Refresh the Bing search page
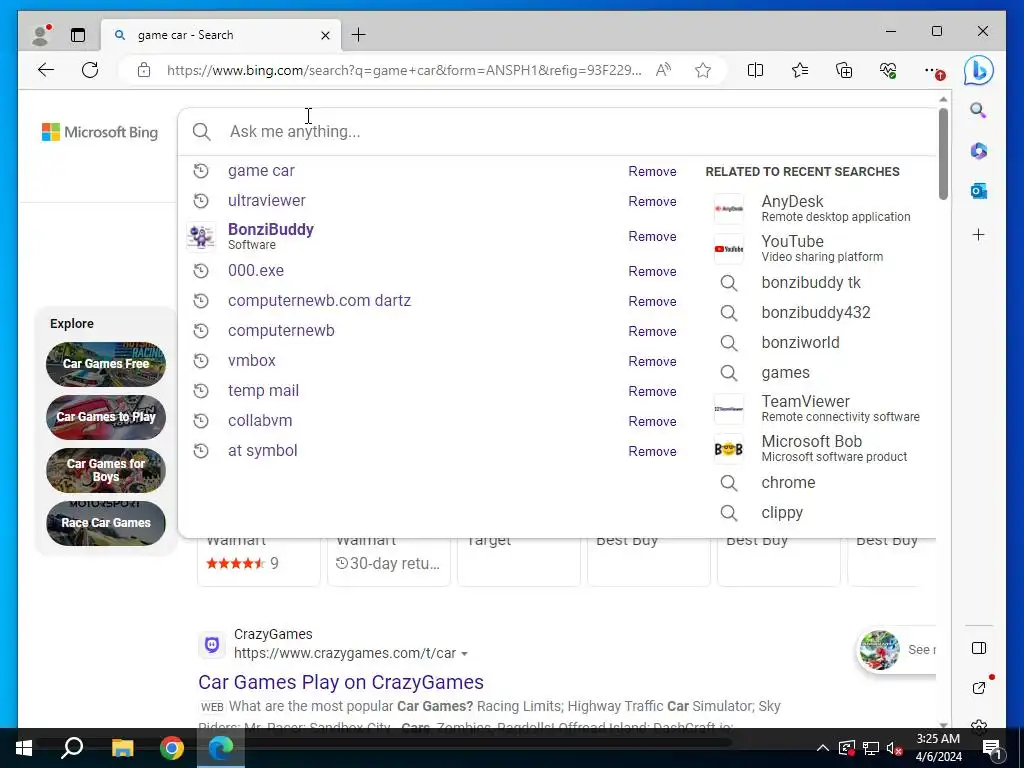Screen dimensions: 1024x768 pyautogui.click(x=90, y=70)
